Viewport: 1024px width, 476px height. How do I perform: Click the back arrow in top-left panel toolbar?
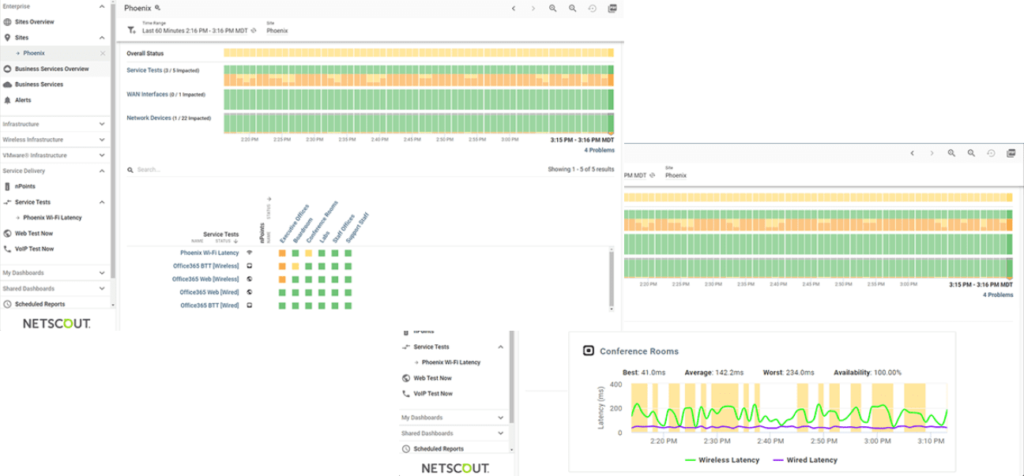[513, 8]
